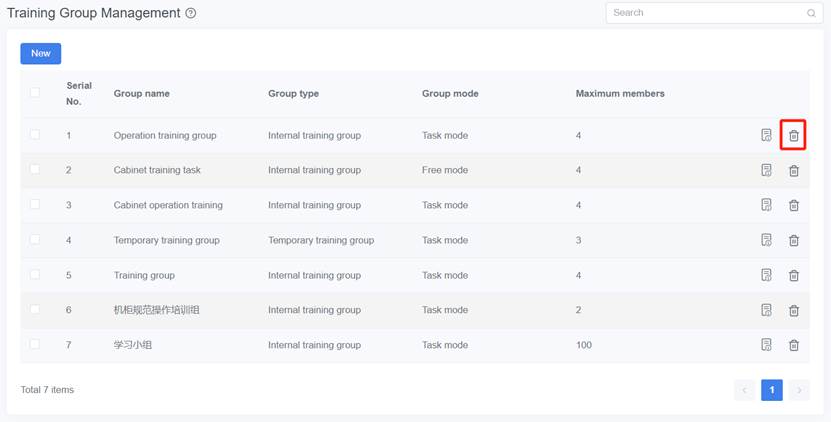Screen dimensions: 831x422
Task: Delete the Temporary training group row
Action: (x=793, y=240)
